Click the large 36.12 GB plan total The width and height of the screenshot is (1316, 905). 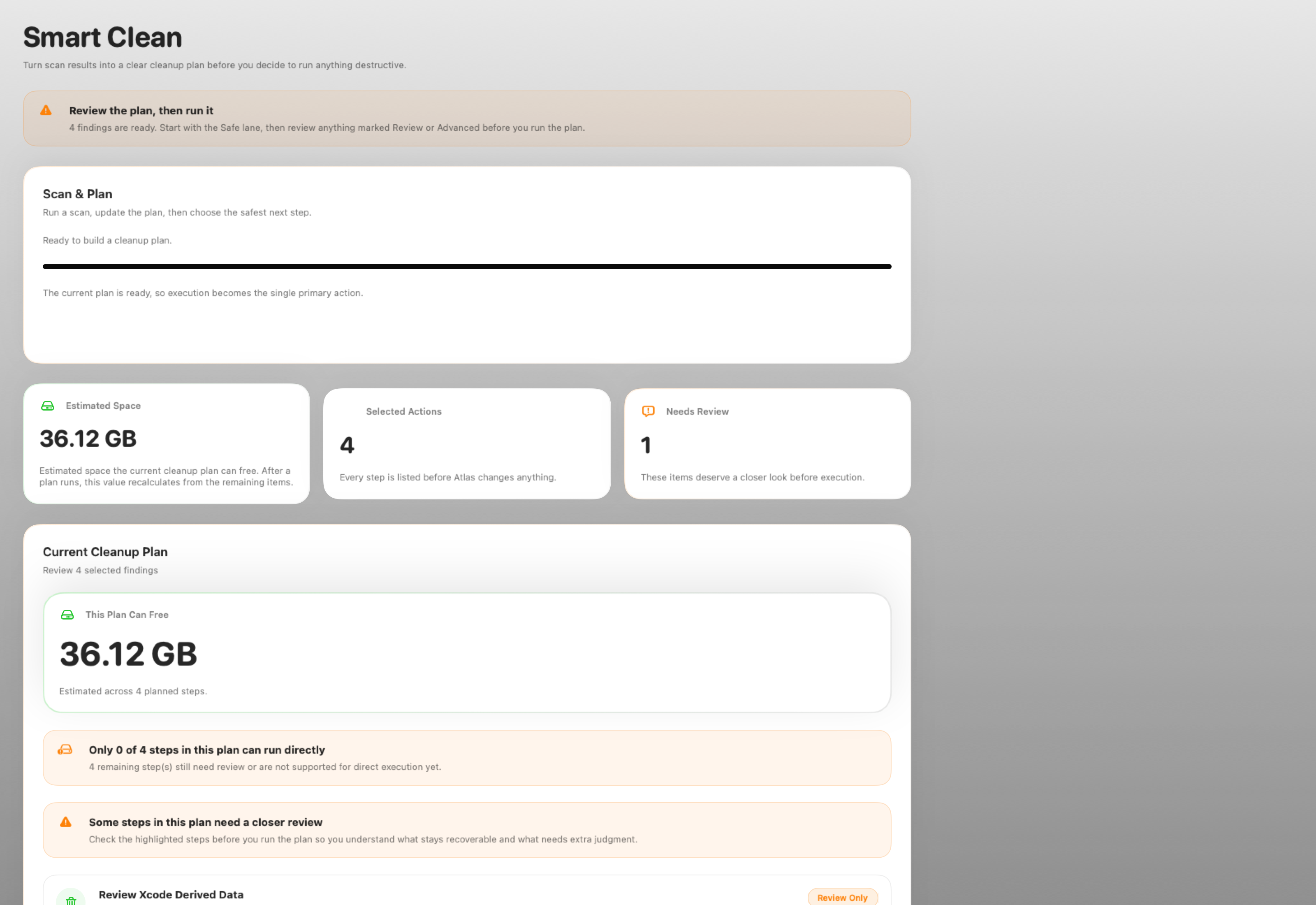(128, 654)
